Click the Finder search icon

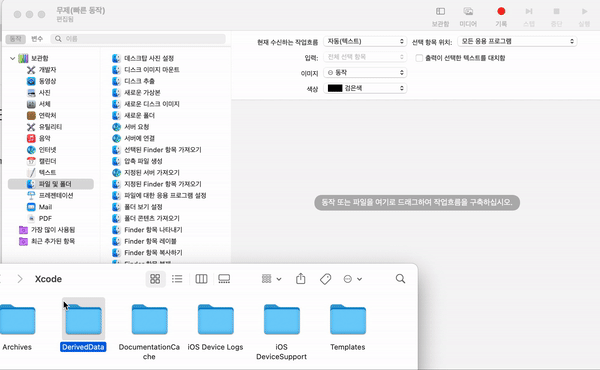click(400, 279)
